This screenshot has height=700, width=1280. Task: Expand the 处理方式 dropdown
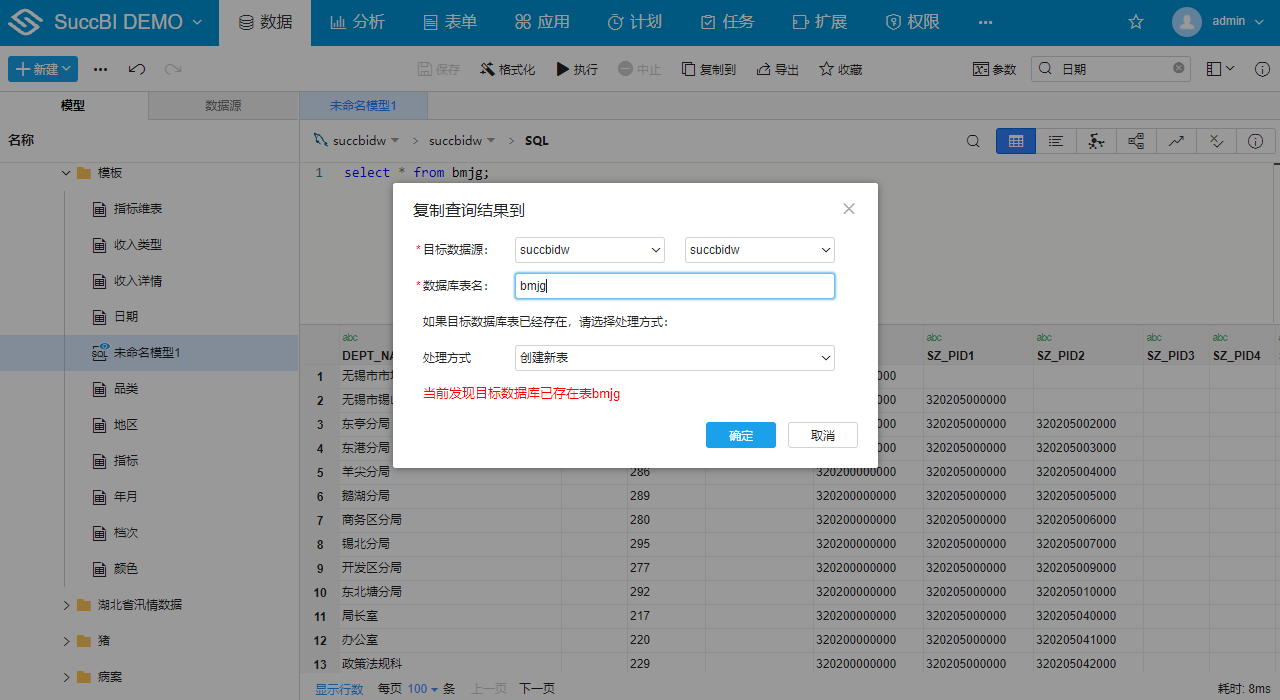674,358
